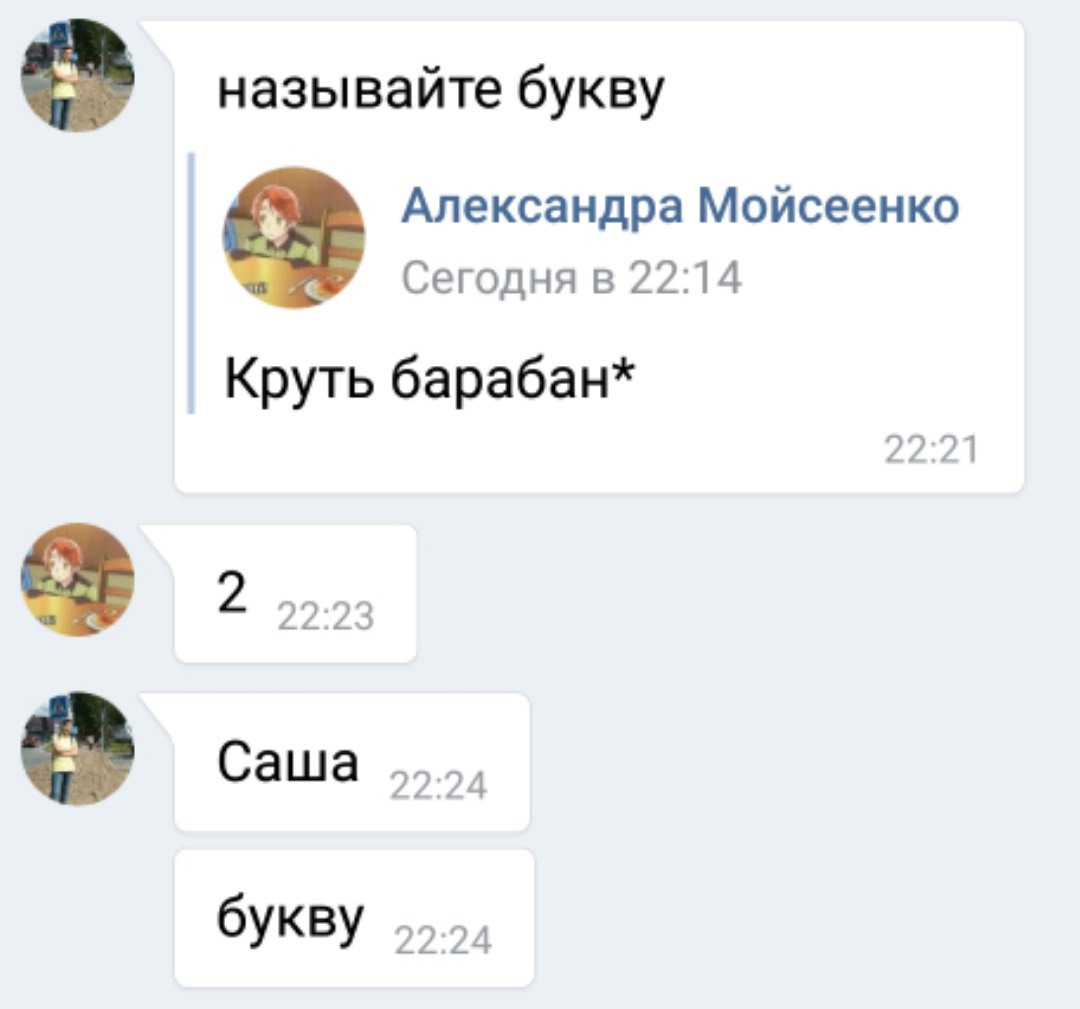The width and height of the screenshot is (1080, 1009).
Task: Click blank chat background right of '2'
Action: (x=744, y=593)
